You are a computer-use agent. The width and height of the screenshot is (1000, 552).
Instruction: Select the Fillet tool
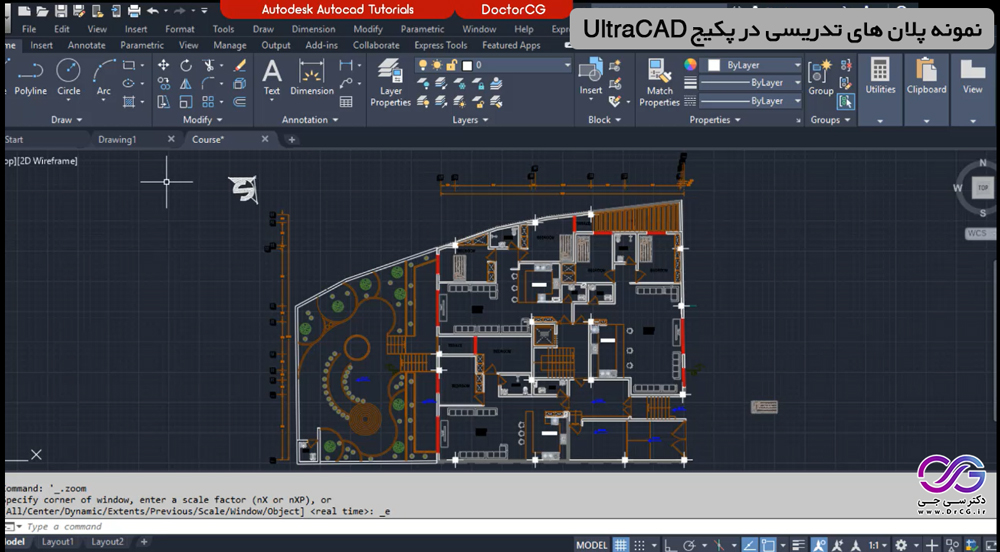click(x=208, y=84)
